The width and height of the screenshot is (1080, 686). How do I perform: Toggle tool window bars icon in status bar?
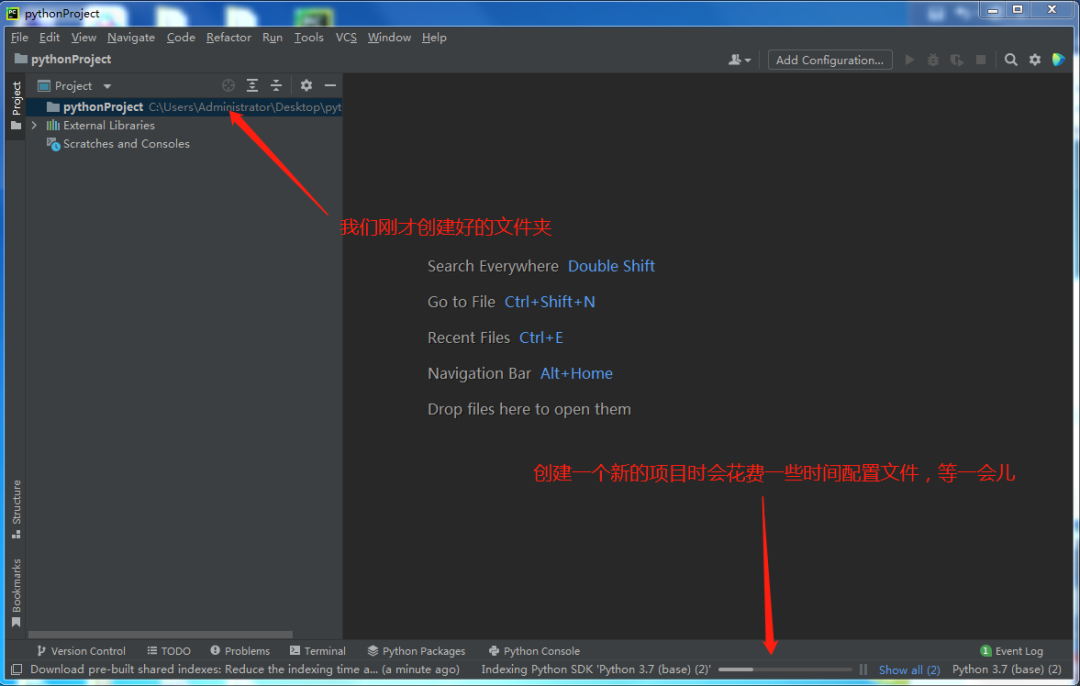pos(17,669)
